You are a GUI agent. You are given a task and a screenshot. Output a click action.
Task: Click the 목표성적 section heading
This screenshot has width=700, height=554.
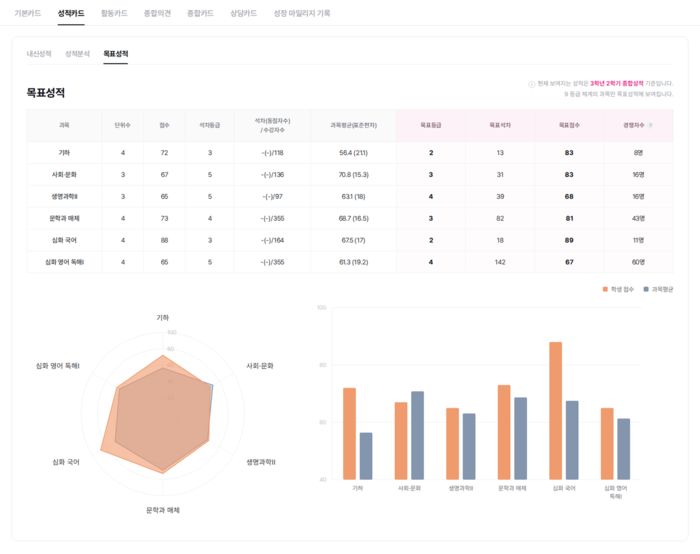point(46,93)
